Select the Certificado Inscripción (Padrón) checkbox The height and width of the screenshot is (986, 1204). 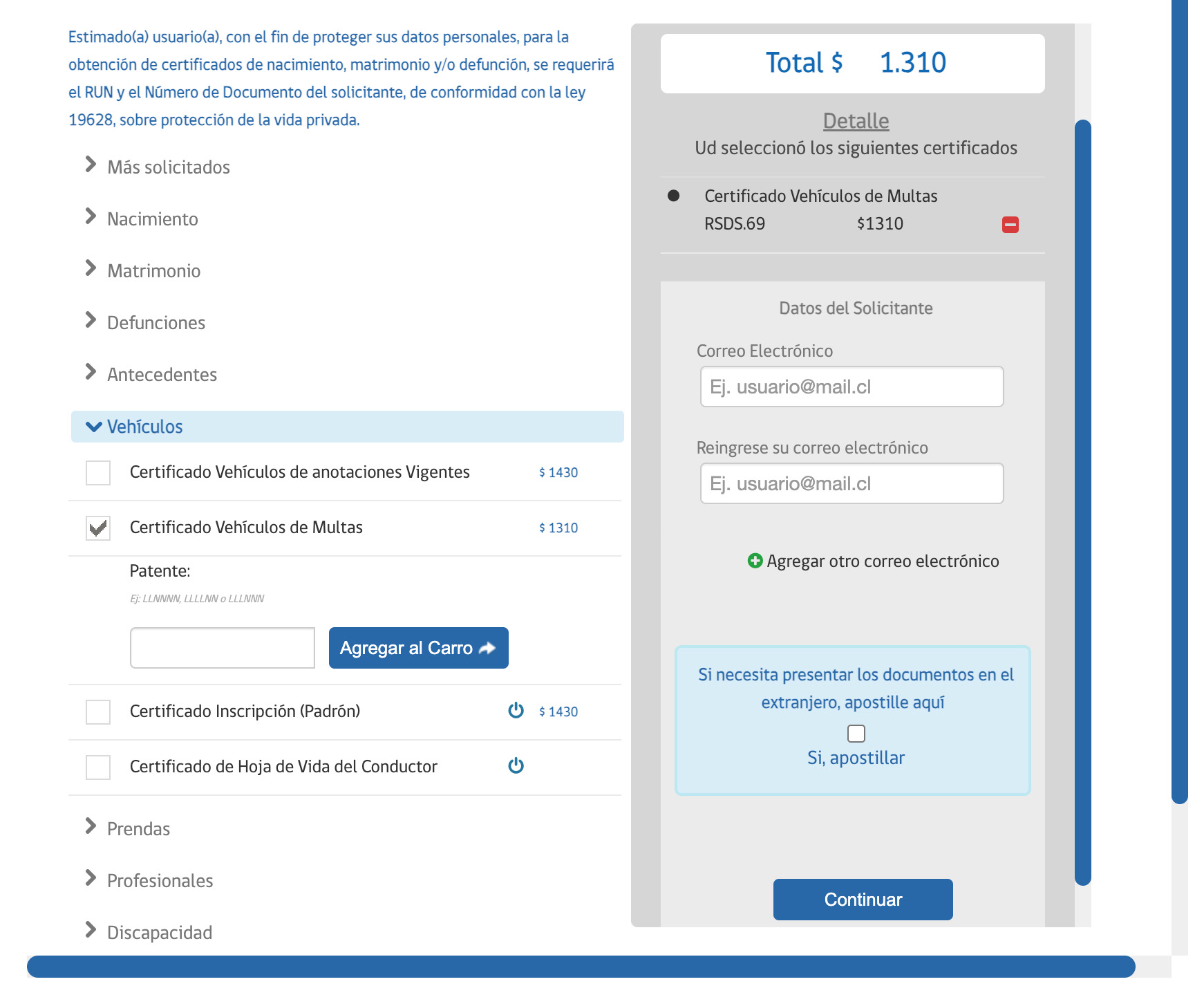(97, 712)
